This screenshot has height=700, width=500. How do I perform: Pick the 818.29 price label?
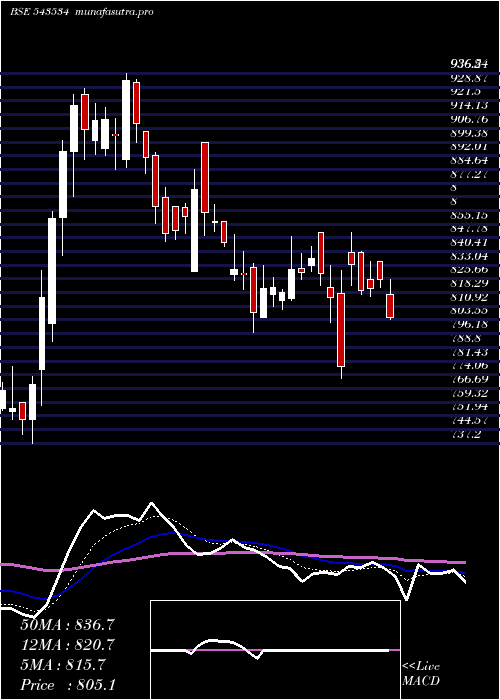point(468,283)
